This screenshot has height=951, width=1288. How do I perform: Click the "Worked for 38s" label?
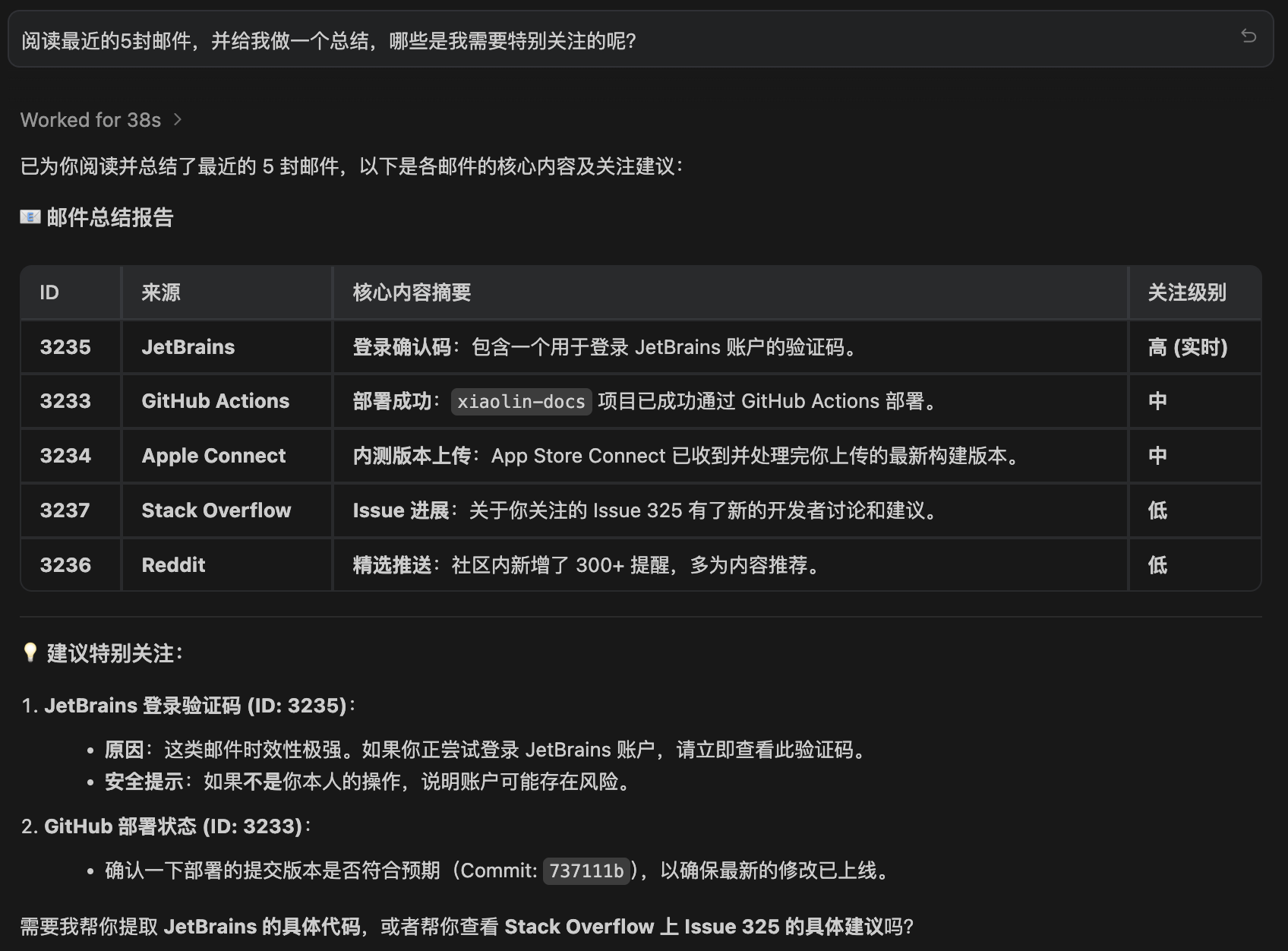point(90,120)
